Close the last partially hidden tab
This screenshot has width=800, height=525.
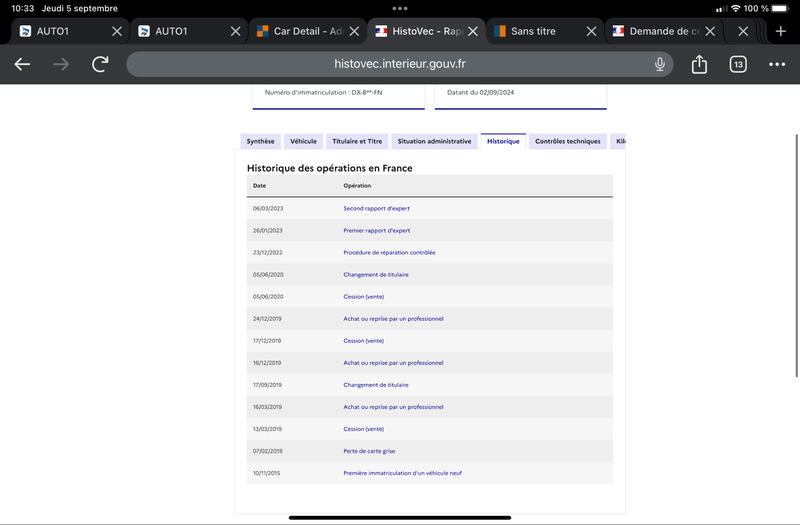743,31
